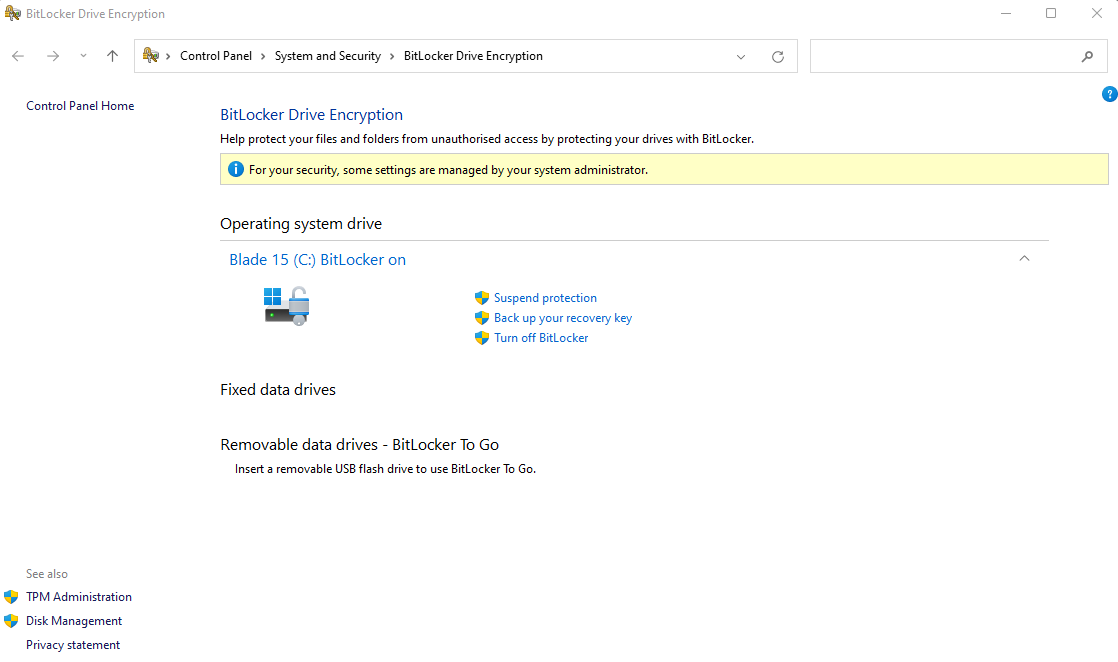Click Suspend protection for drive C:

(x=545, y=297)
